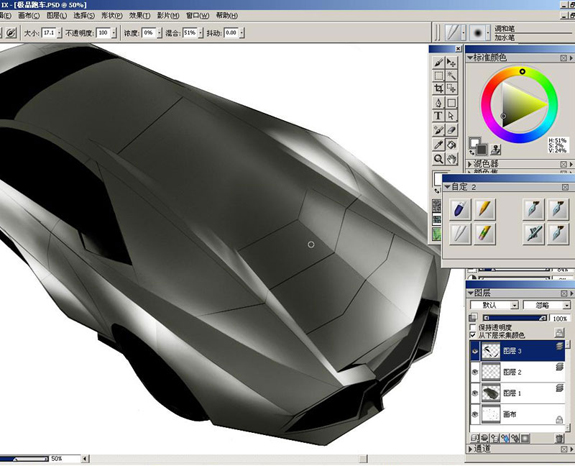
Task: Toggle 画布 canvas visibility eye
Action: (475, 414)
